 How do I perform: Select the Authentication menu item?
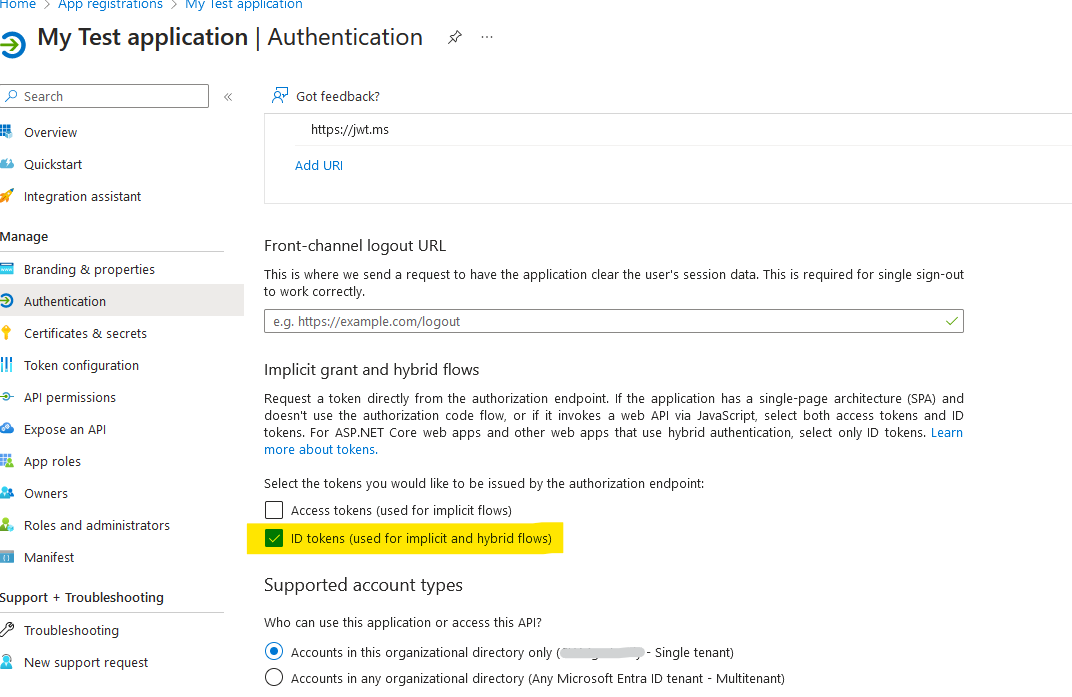(64, 301)
